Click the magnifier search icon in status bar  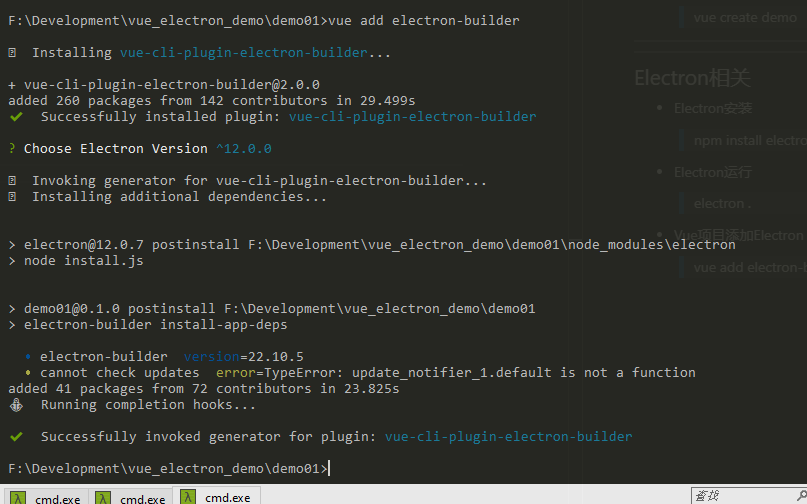click(802, 496)
